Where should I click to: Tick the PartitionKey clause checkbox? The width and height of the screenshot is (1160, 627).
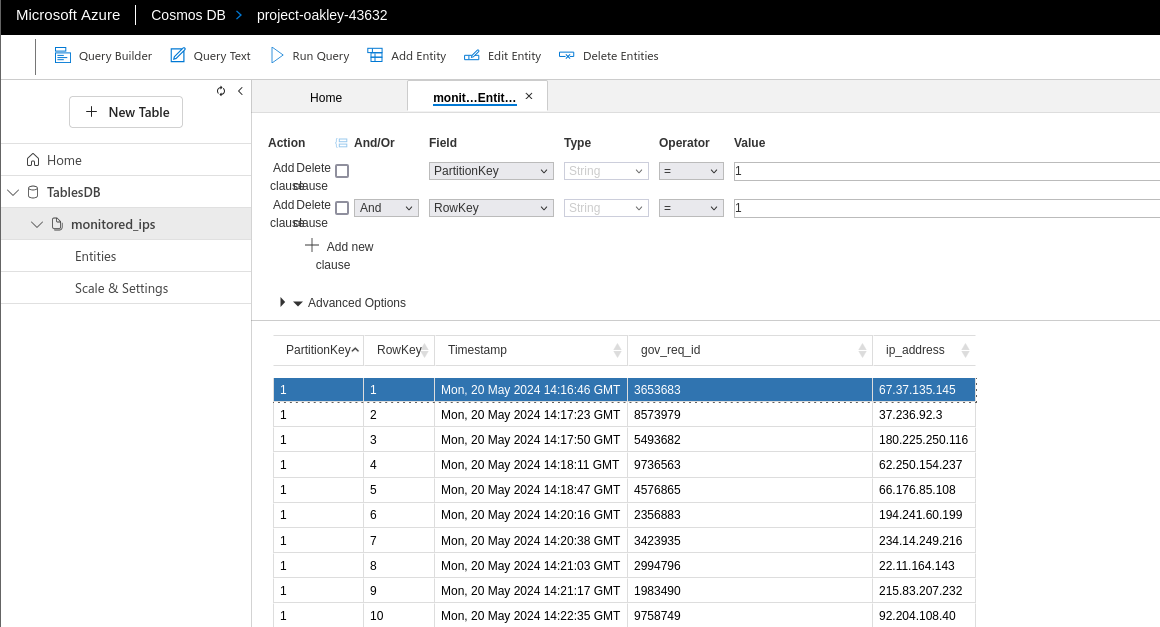pos(342,171)
